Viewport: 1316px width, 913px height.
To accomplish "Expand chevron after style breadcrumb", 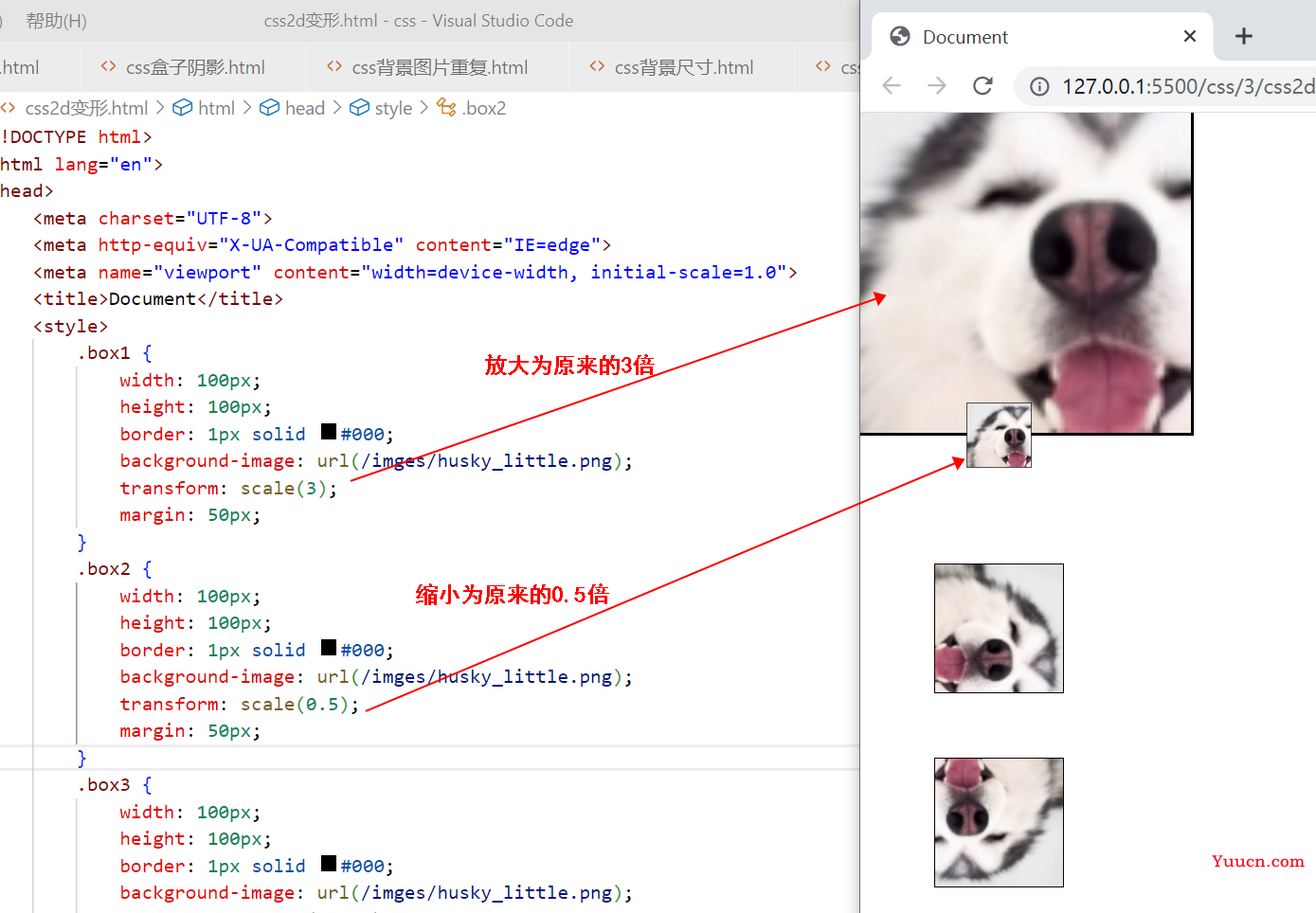I will click(x=424, y=108).
